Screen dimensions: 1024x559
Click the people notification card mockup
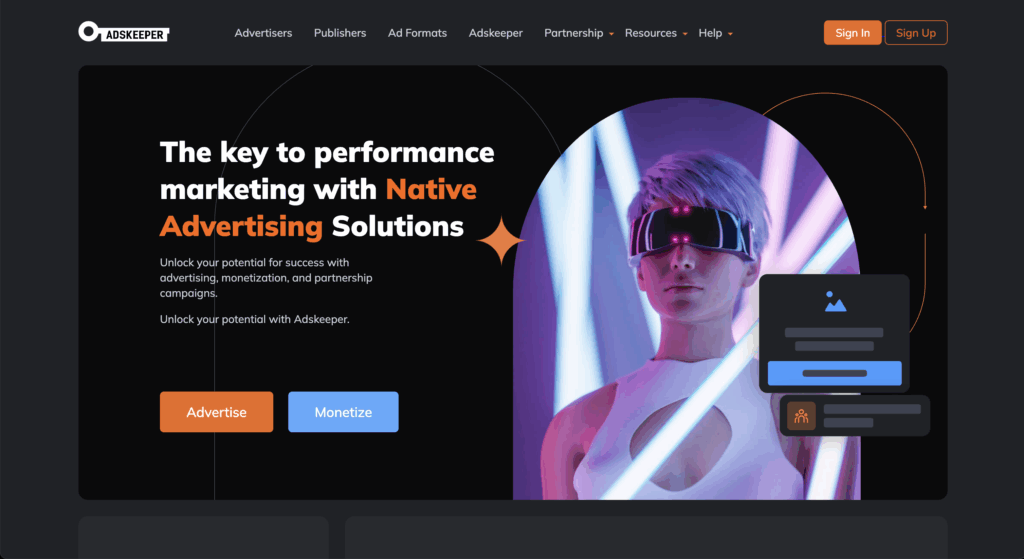click(855, 416)
